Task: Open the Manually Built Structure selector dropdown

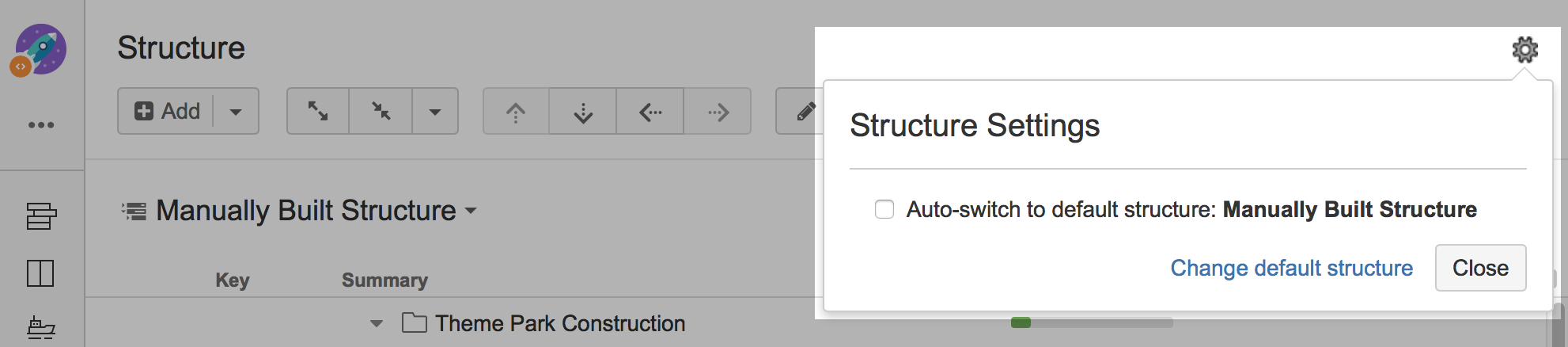Action: coord(471,211)
